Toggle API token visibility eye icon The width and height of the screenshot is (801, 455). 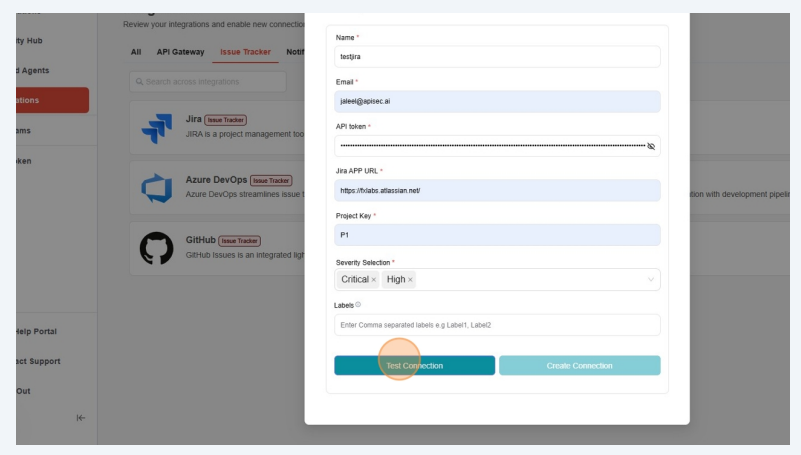[651, 146]
